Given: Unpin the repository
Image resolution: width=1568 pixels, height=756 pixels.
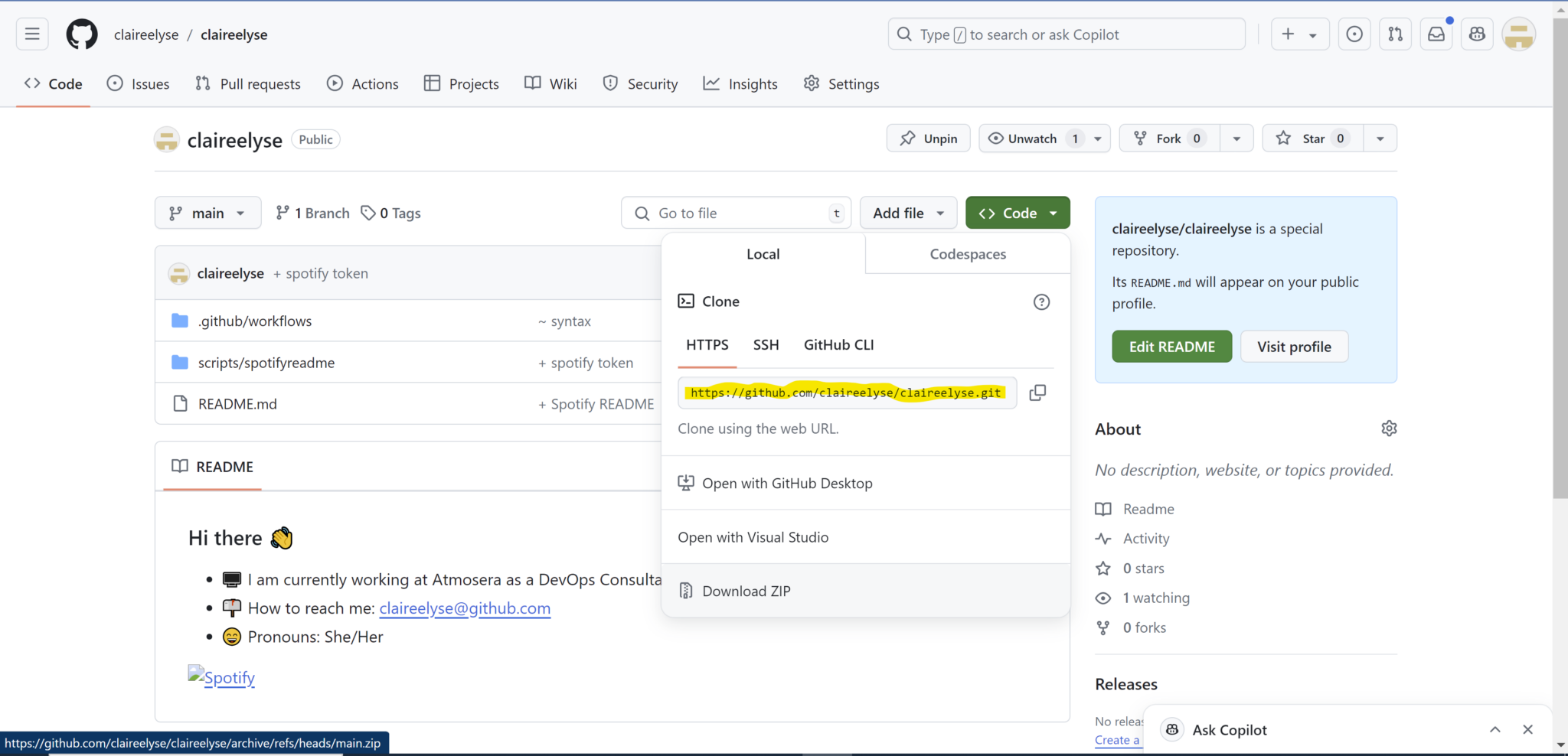Looking at the screenshot, I should point(928,138).
